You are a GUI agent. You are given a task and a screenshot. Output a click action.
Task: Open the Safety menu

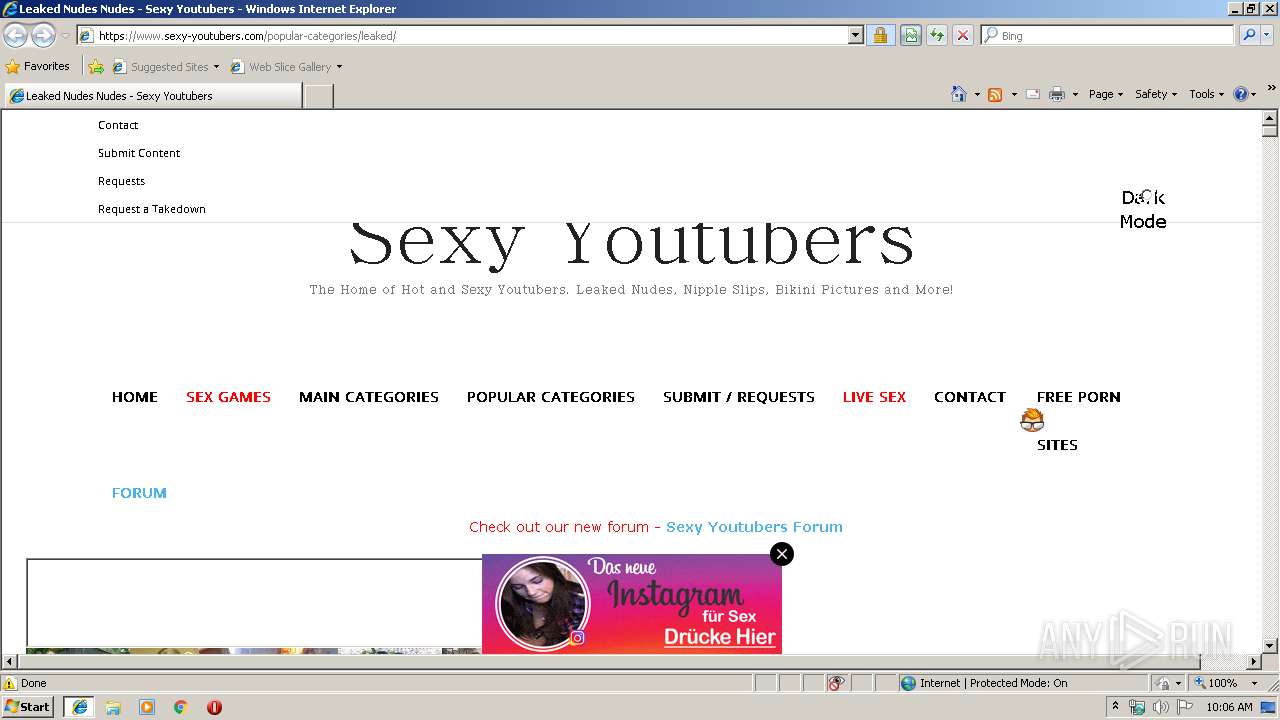[1156, 94]
